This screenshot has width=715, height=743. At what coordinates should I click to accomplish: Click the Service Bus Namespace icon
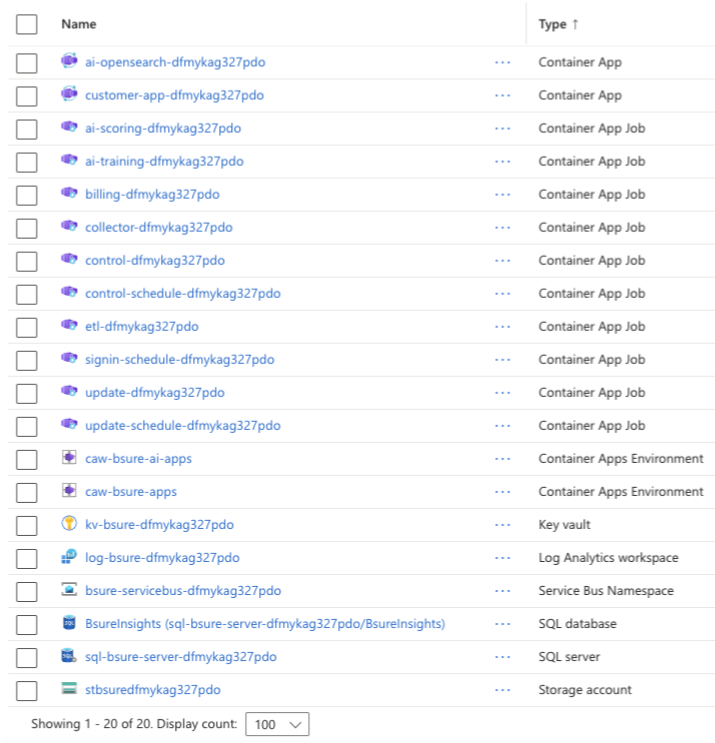(68, 590)
